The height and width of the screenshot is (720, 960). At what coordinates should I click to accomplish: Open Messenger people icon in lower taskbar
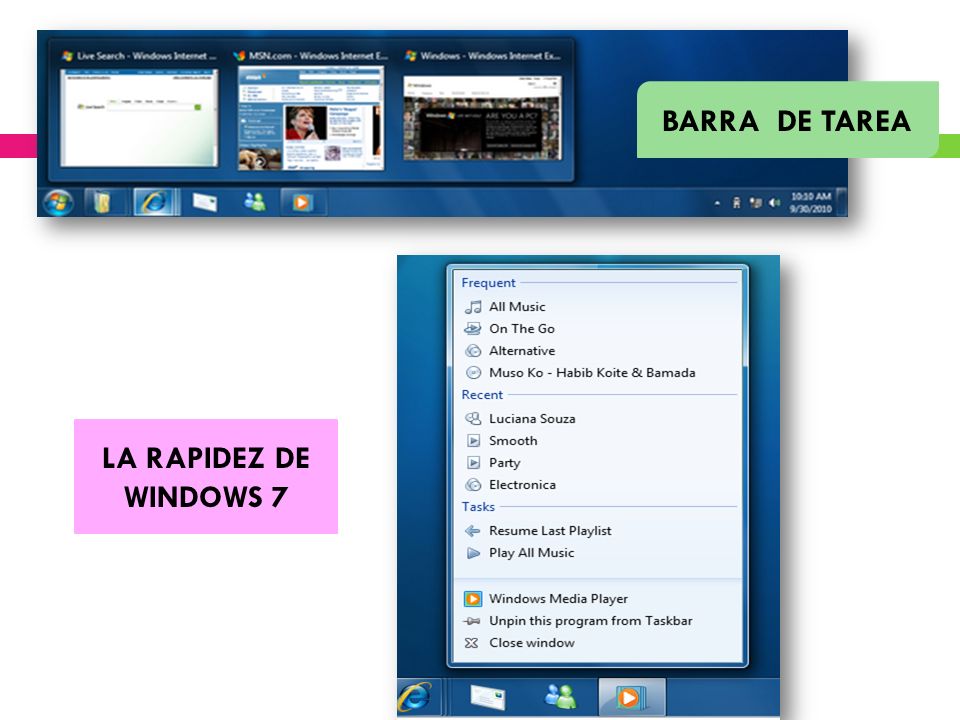click(561, 696)
